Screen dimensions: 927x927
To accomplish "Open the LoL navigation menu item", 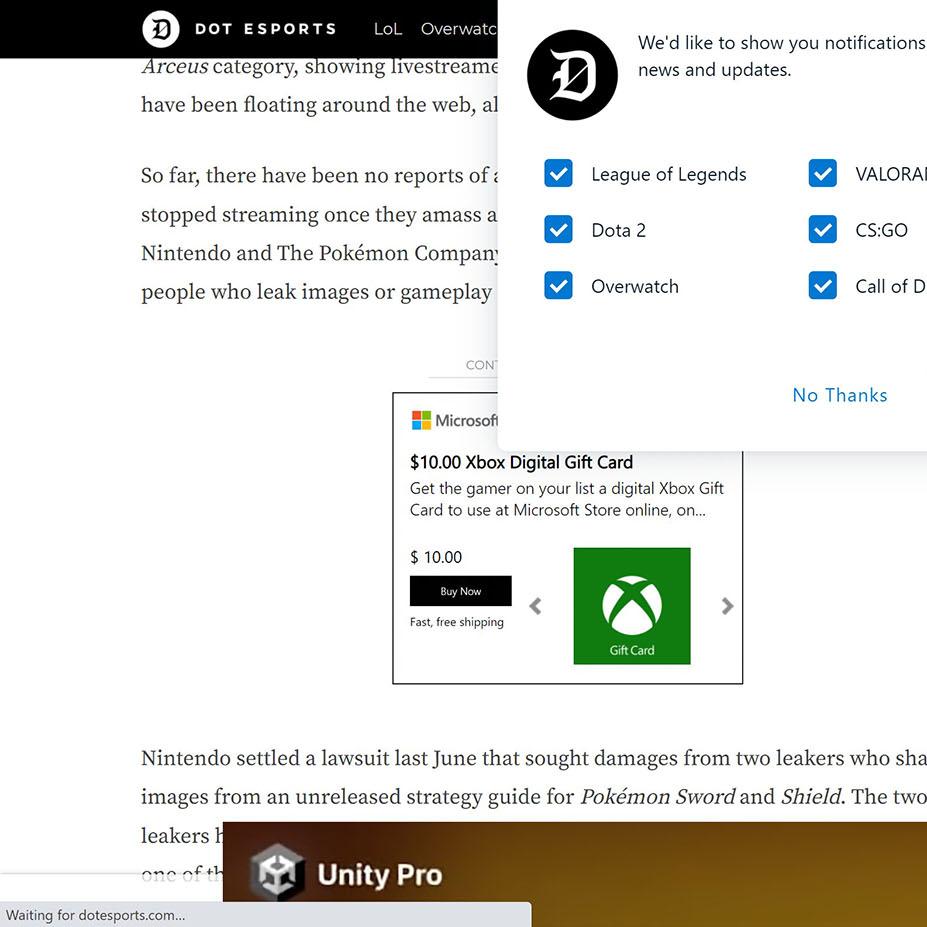I will 388,29.
